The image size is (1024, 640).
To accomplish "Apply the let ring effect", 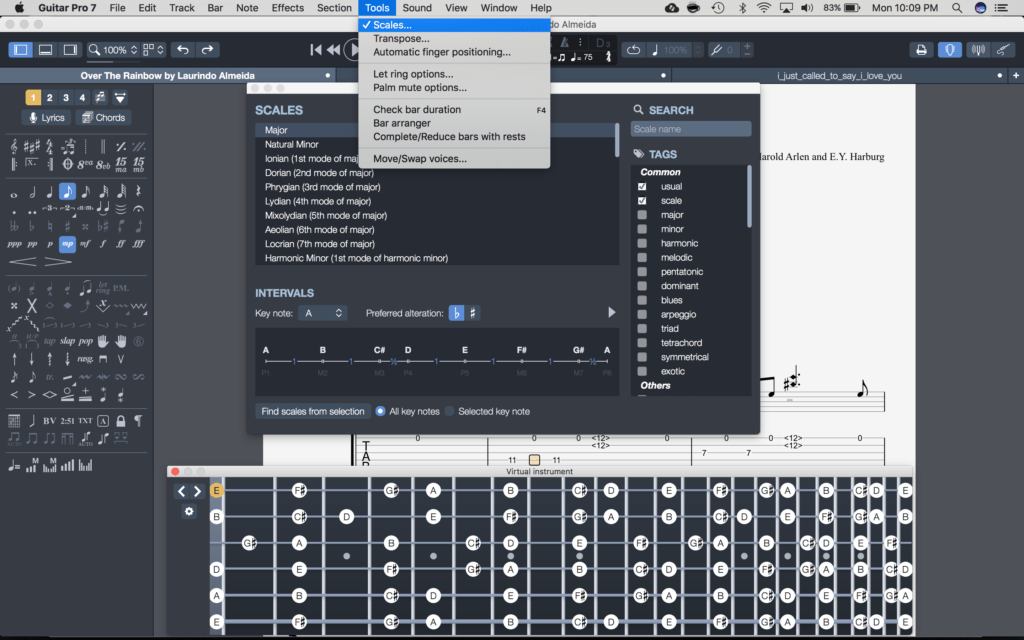I will pyautogui.click(x=103, y=287).
